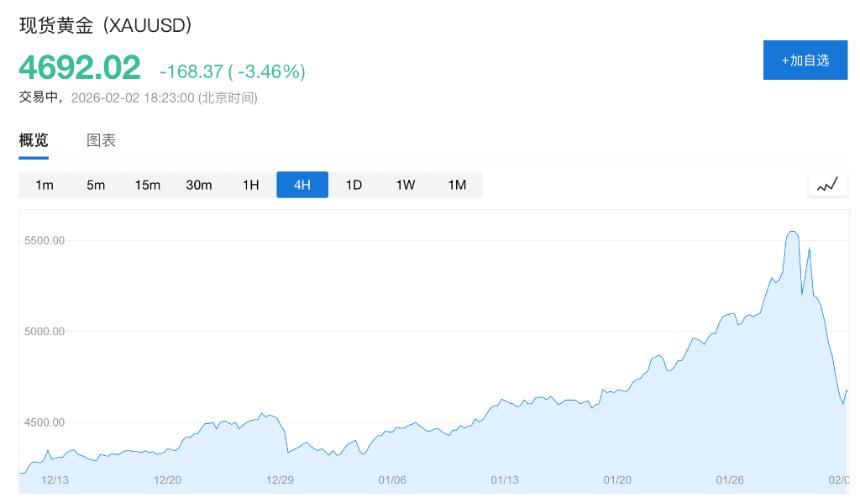The height and width of the screenshot is (503, 860).
Task: Switch chart to 30m interval
Action: (199, 185)
